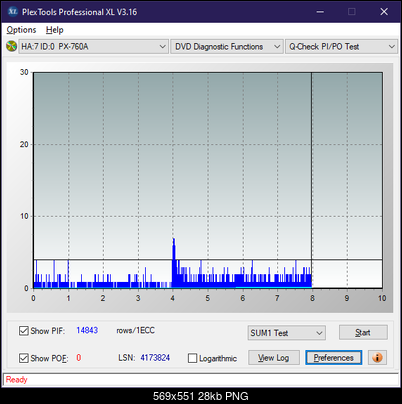Toggle the Show PIF checkbox

point(24,331)
